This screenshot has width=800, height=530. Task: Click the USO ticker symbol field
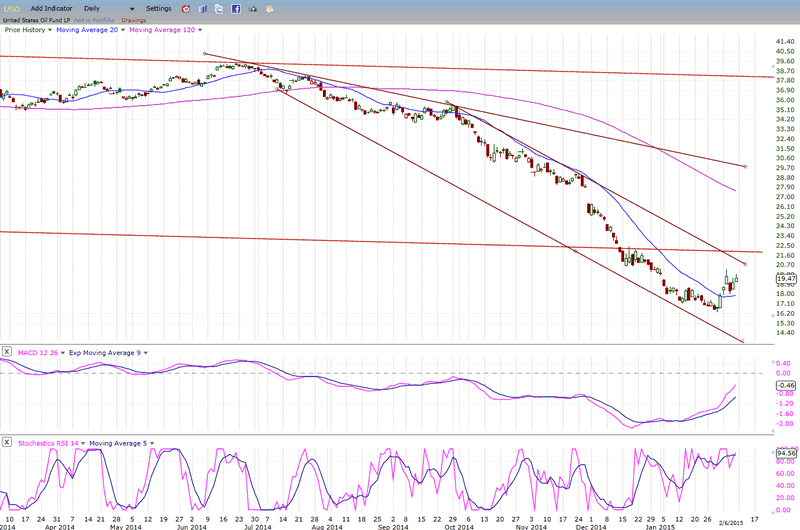click(x=12, y=8)
